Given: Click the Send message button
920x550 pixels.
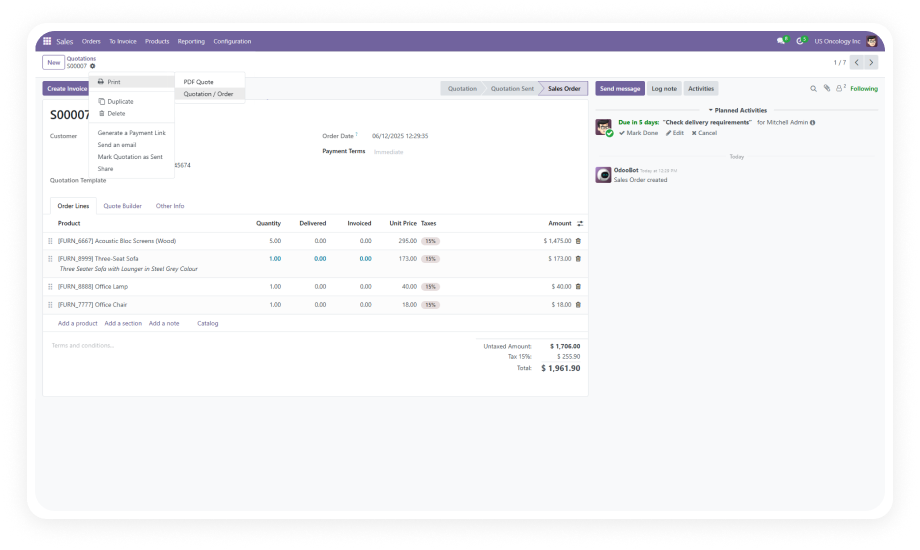Looking at the screenshot, I should [x=620, y=89].
